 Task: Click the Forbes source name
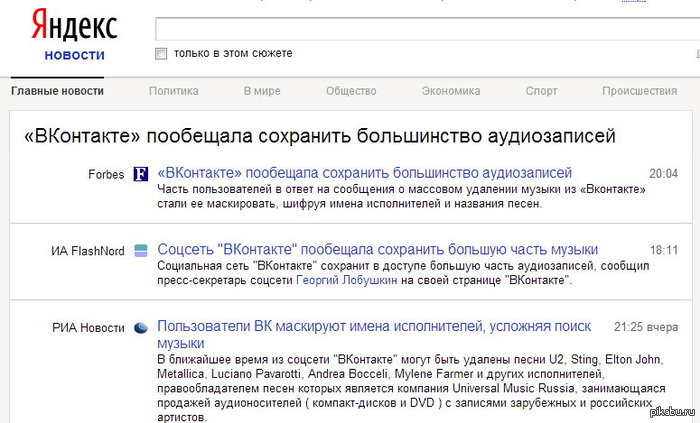click(x=105, y=174)
